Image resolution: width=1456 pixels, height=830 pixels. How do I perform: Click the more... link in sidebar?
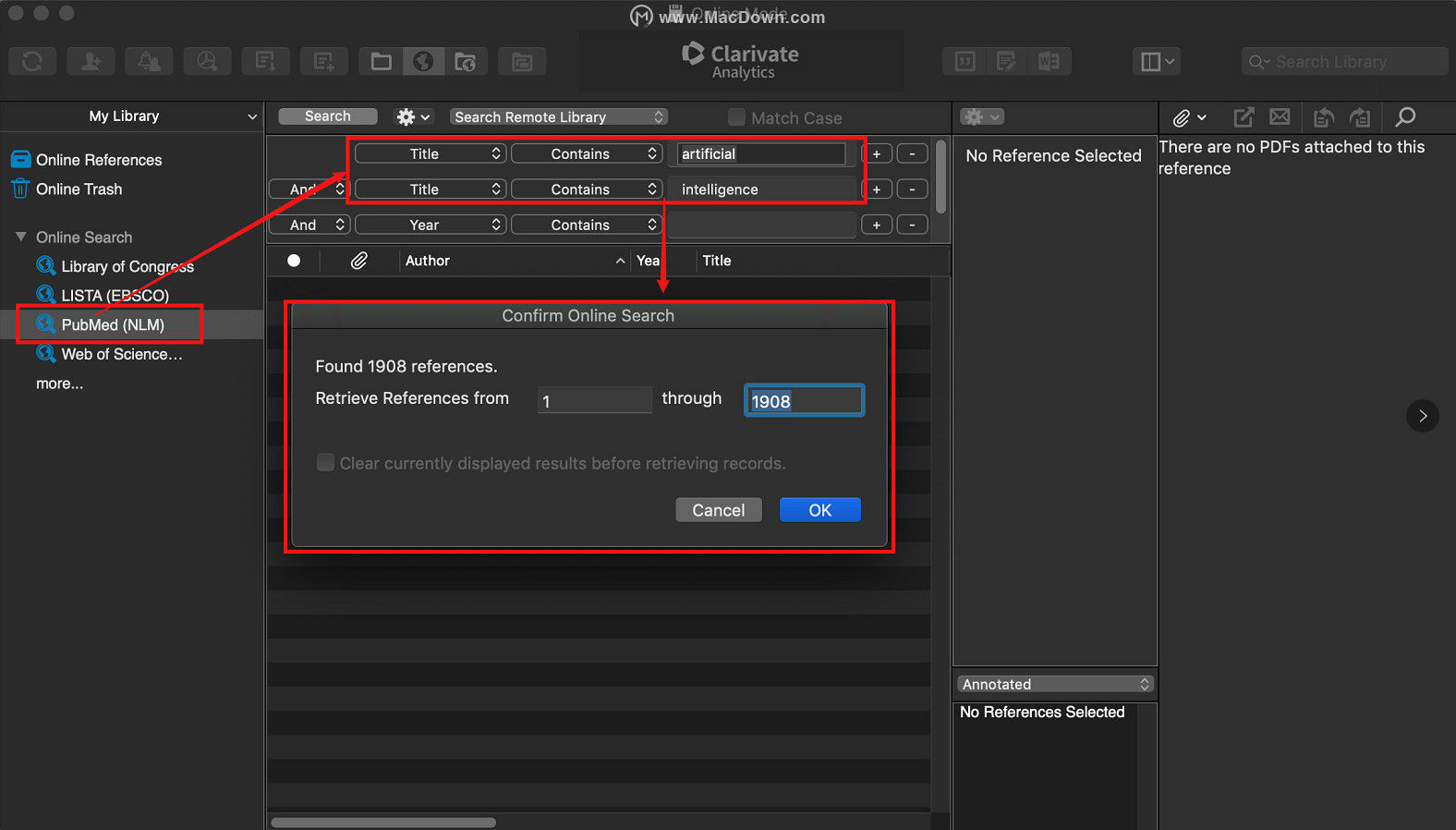(x=59, y=384)
